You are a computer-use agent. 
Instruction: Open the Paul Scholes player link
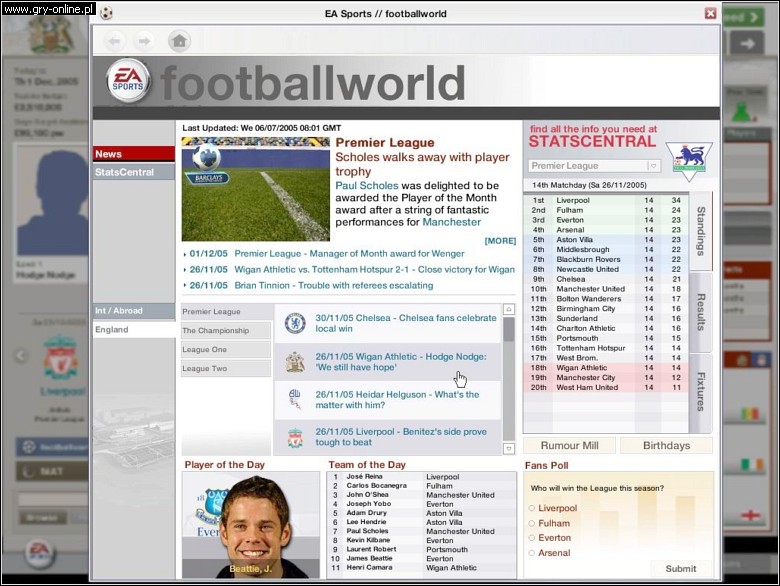(x=367, y=186)
